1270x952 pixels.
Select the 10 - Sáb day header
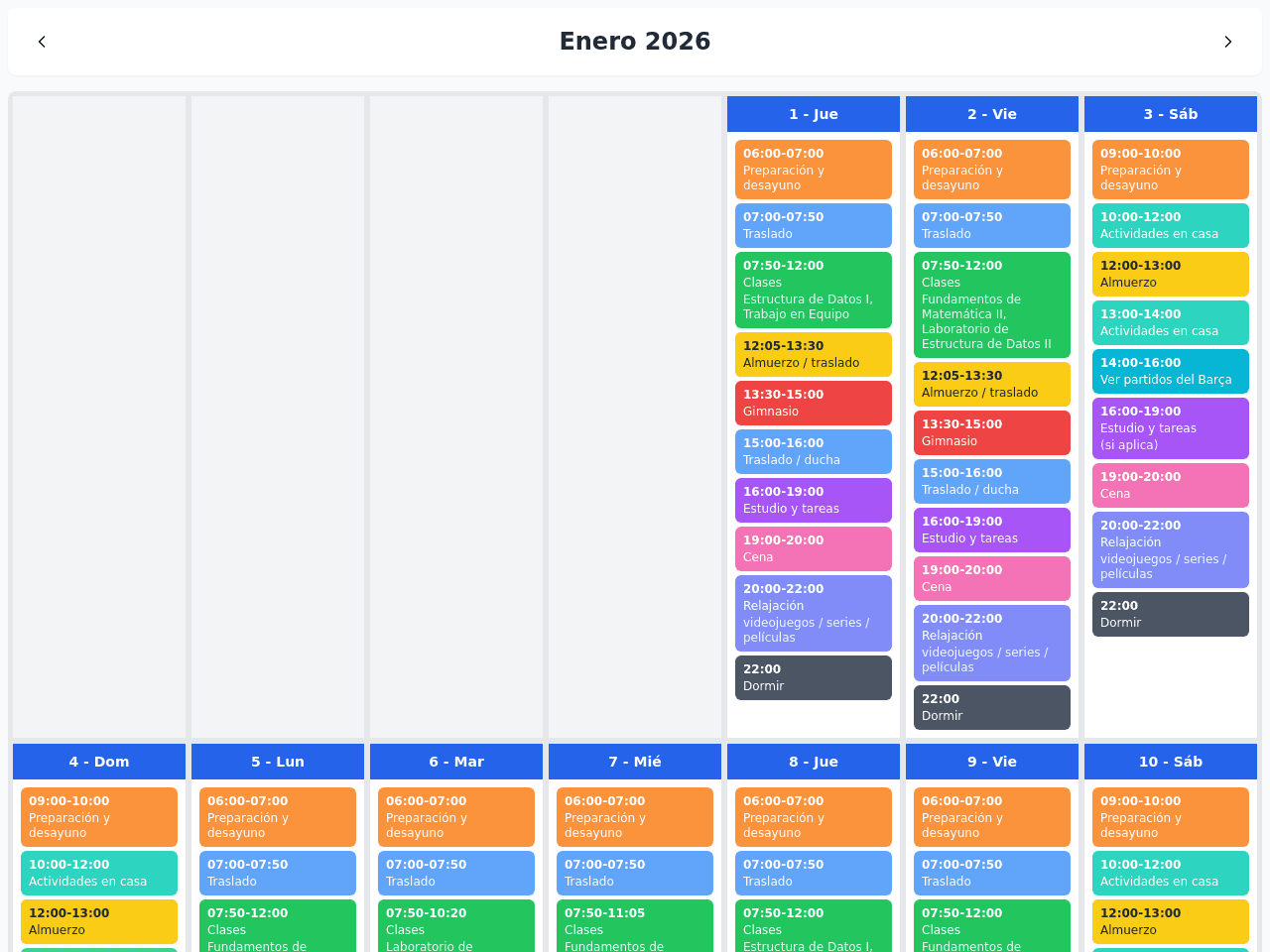pyautogui.click(x=1171, y=762)
